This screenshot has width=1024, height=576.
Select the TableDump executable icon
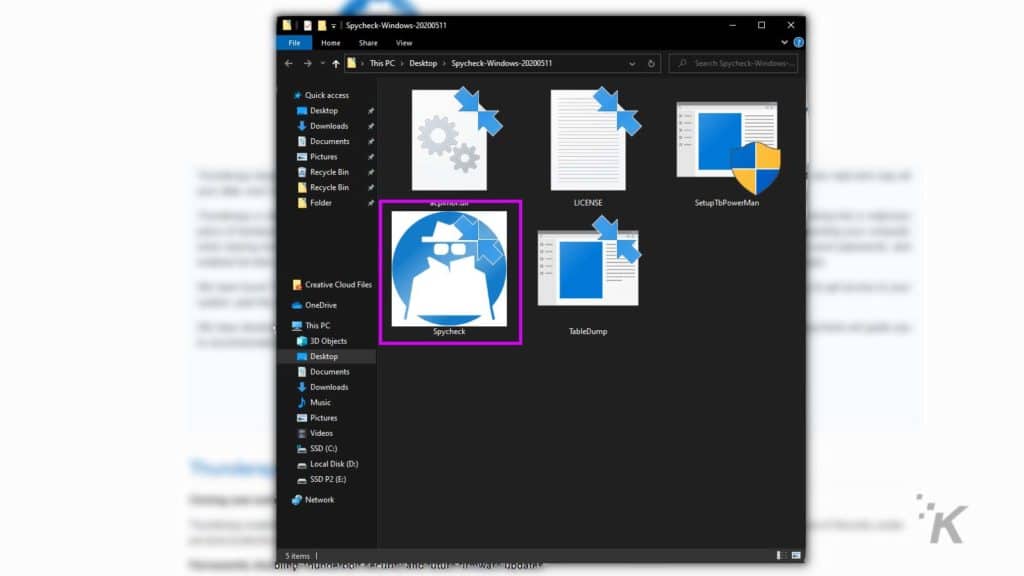tap(588, 270)
